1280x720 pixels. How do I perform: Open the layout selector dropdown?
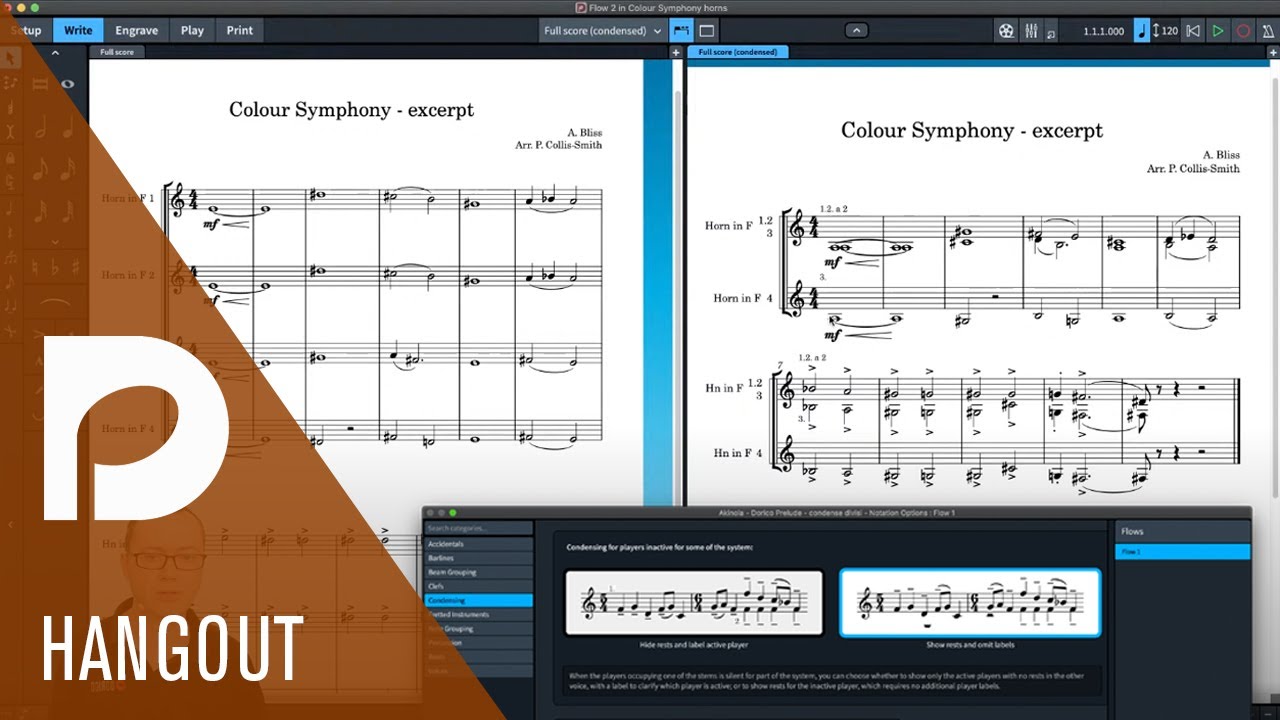point(602,31)
